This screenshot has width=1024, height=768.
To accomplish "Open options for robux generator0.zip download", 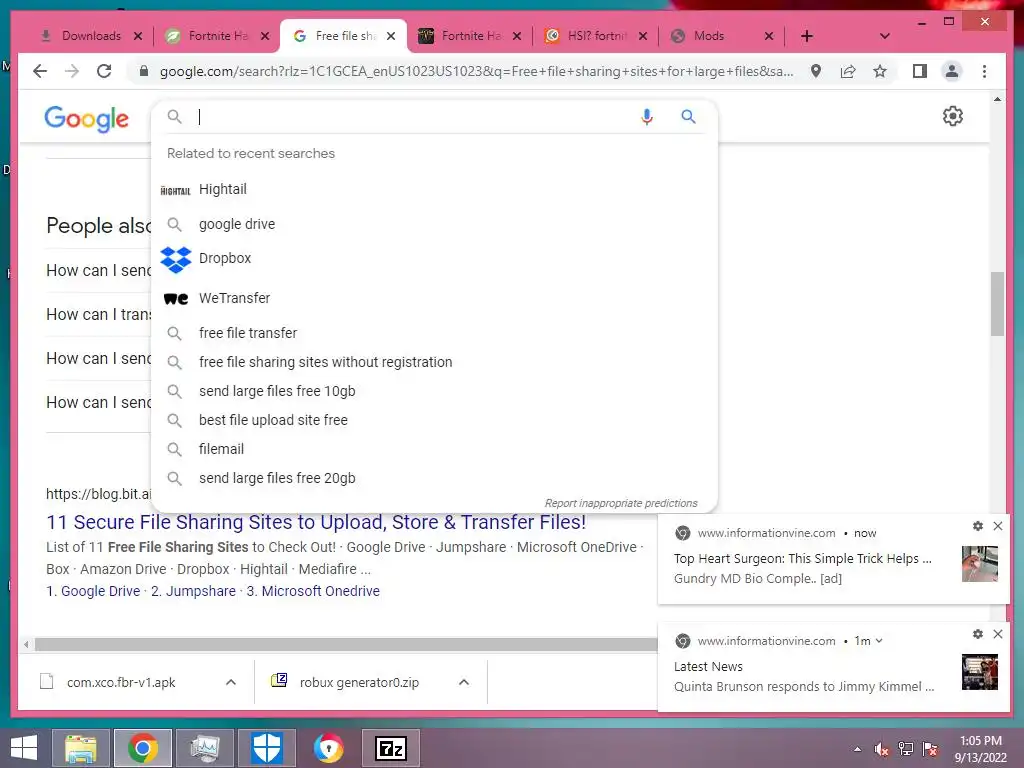I will tap(464, 682).
